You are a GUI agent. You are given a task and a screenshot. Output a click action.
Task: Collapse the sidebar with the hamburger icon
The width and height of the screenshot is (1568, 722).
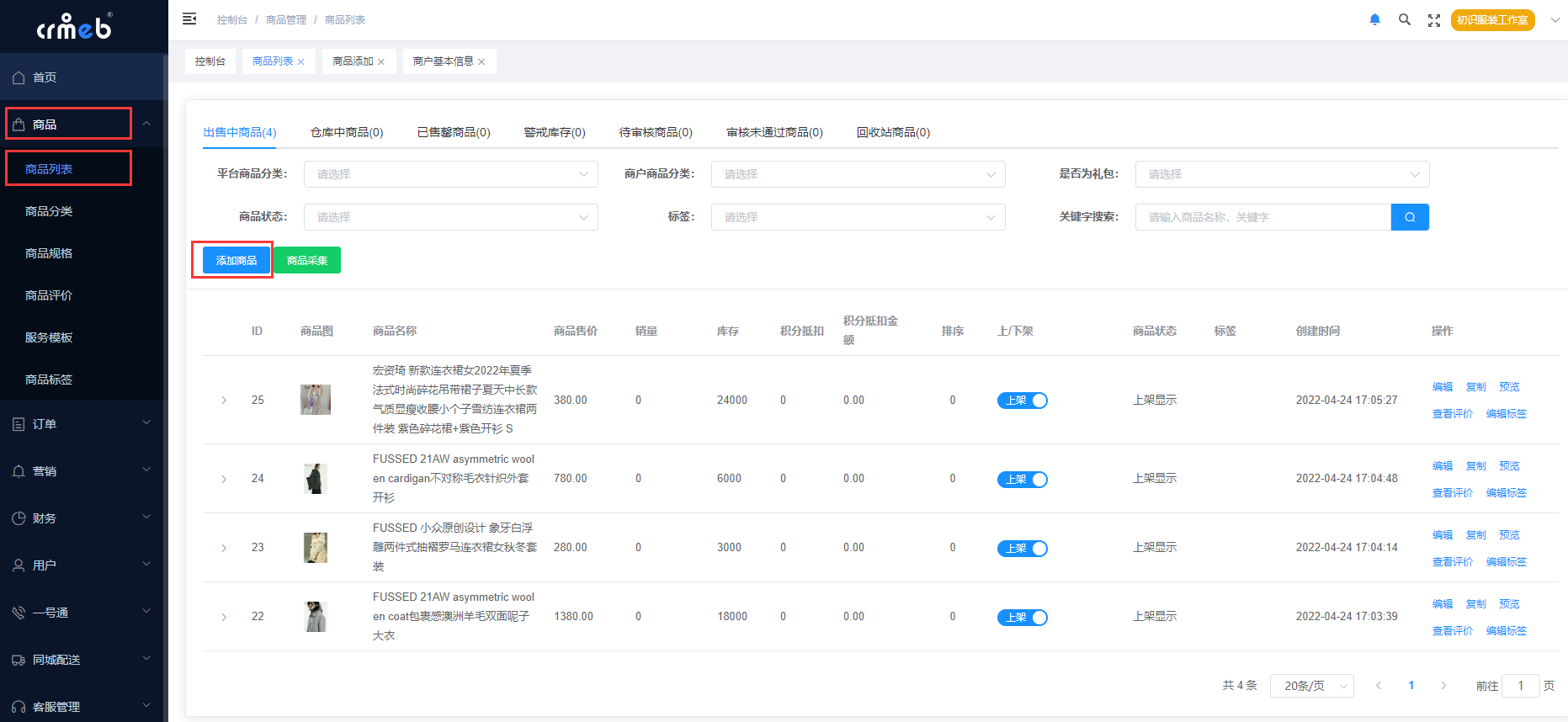point(189,19)
